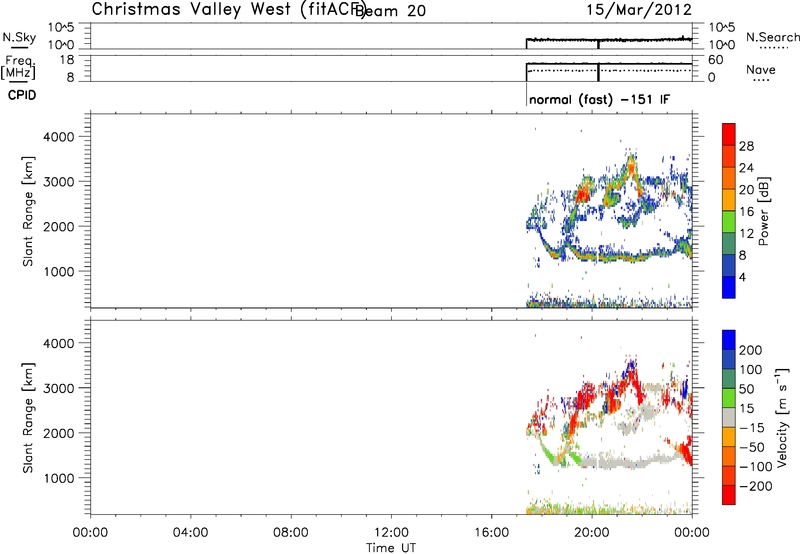The width and height of the screenshot is (800, 554).
Task: Click the red top segment of Power colorbar
Action: (x=729, y=134)
